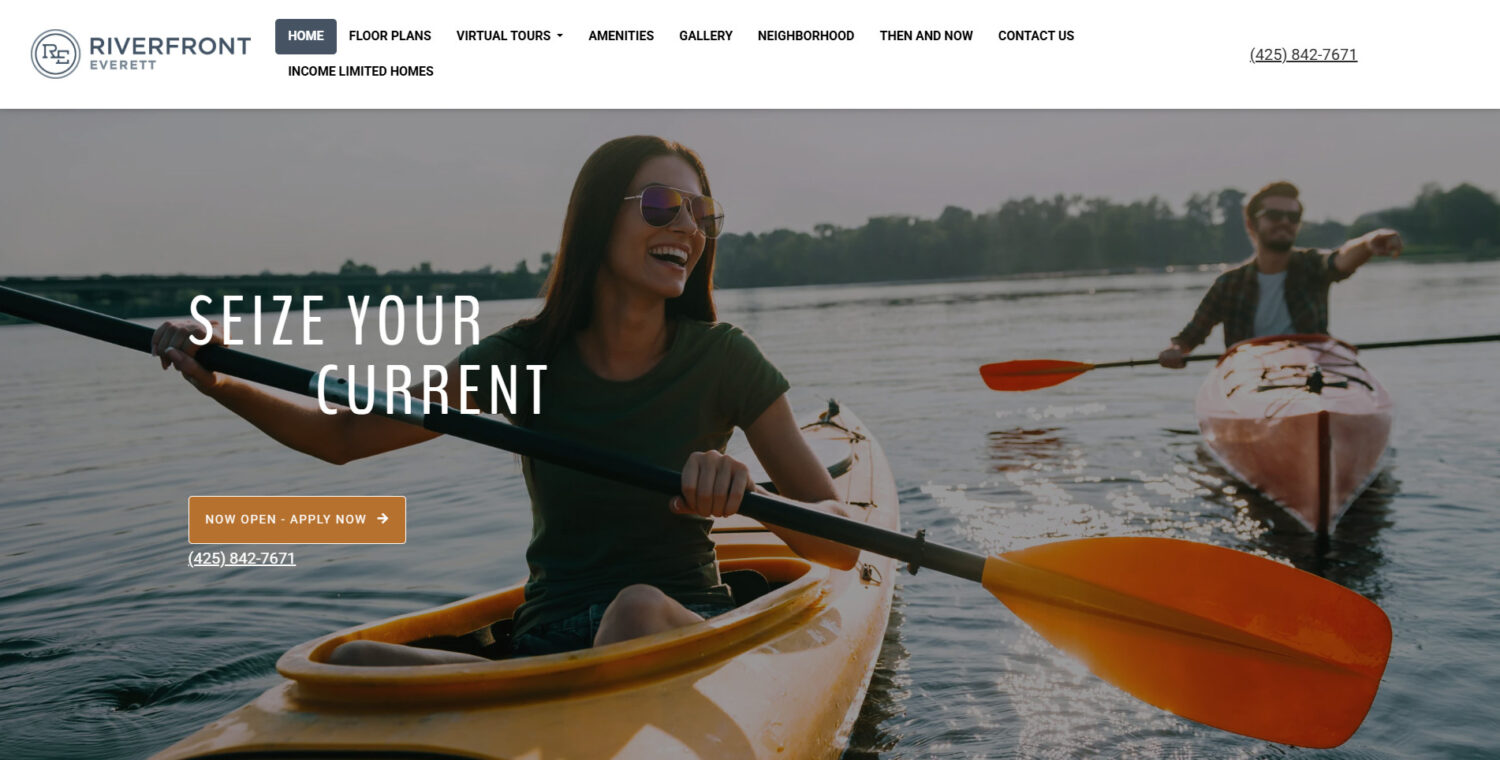This screenshot has width=1500, height=760.
Task: Click the Seize Your Current headline
Action: point(368,355)
